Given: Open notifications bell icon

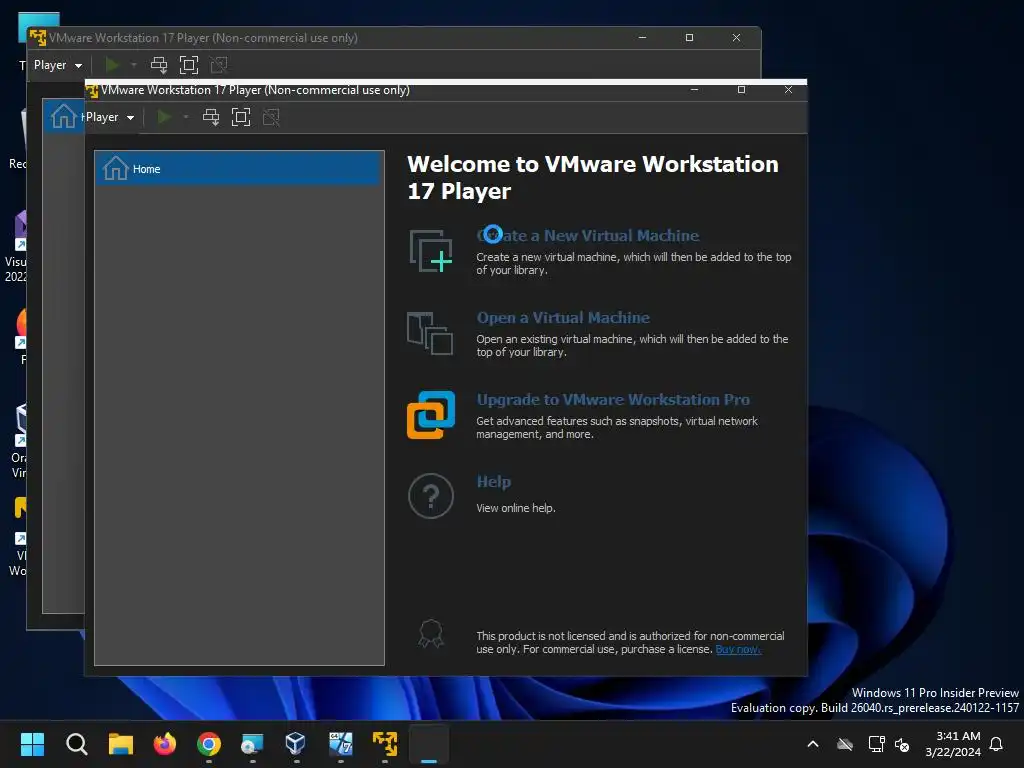Looking at the screenshot, I should [996, 744].
